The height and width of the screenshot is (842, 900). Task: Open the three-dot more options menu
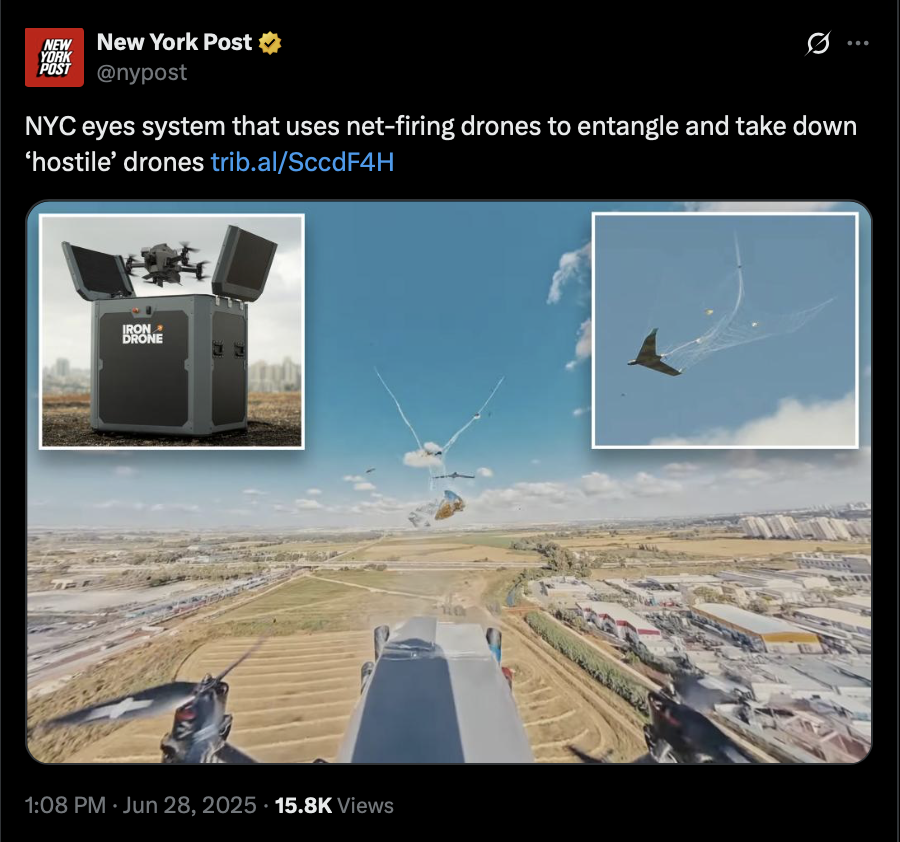click(x=858, y=43)
